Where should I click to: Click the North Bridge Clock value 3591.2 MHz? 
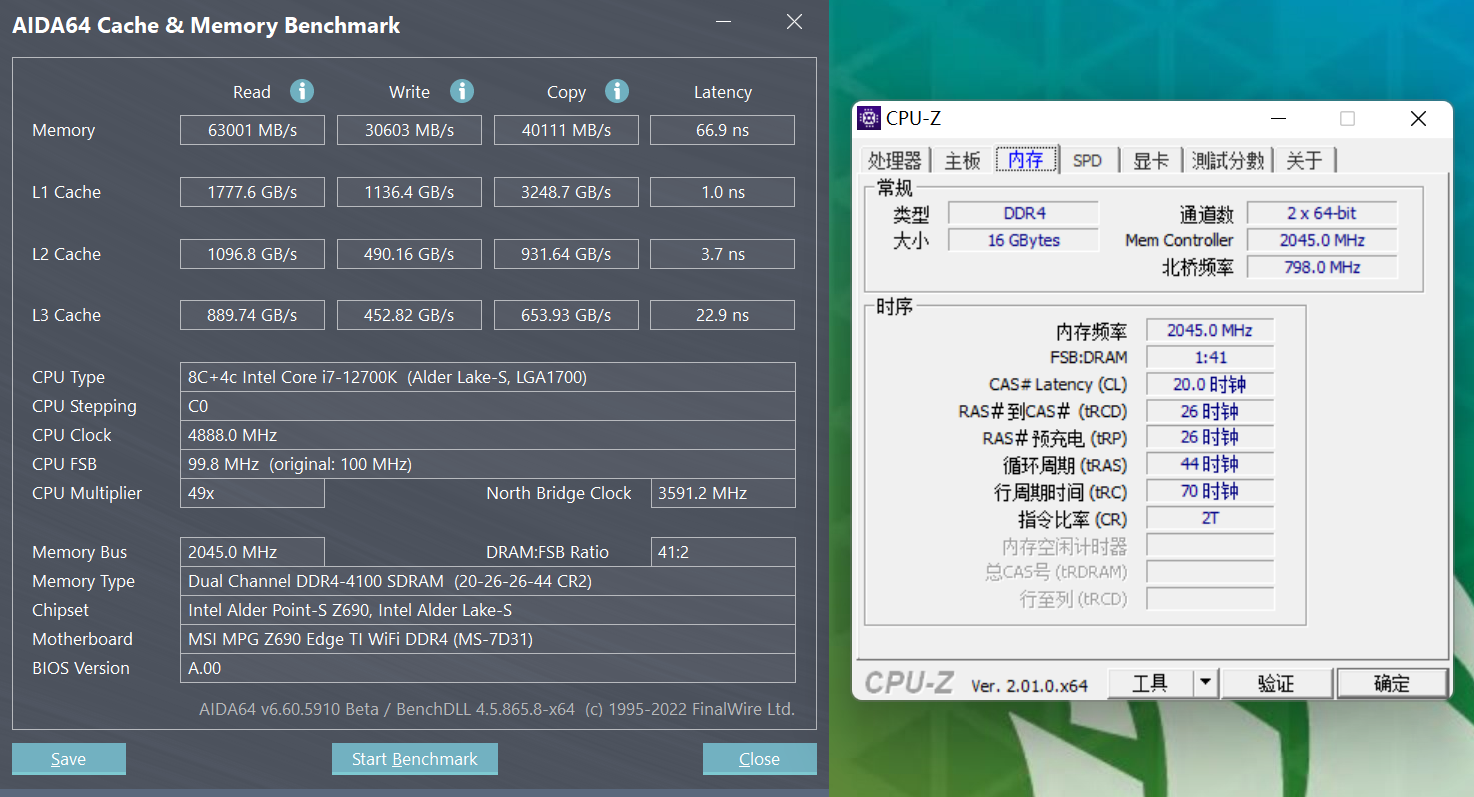[x=723, y=493]
